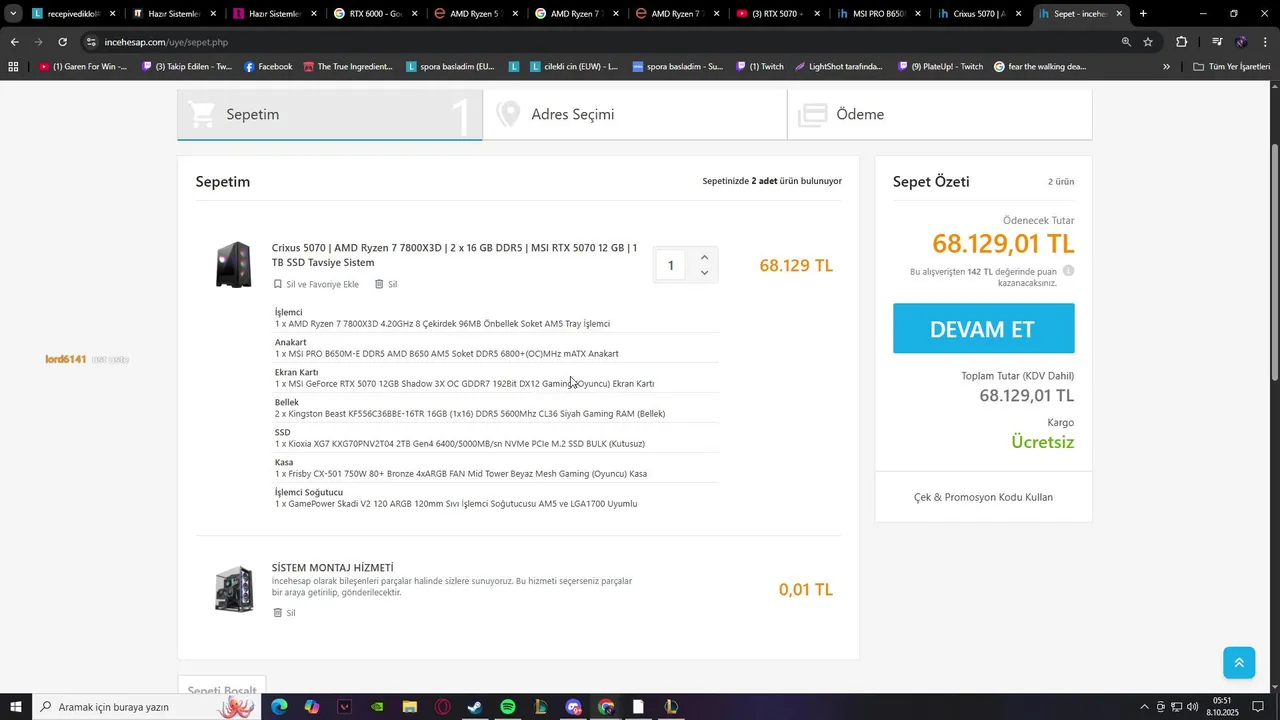The width and height of the screenshot is (1280, 720).
Task: Open Opera browser from the taskbar
Action: pyautogui.click(x=442, y=707)
